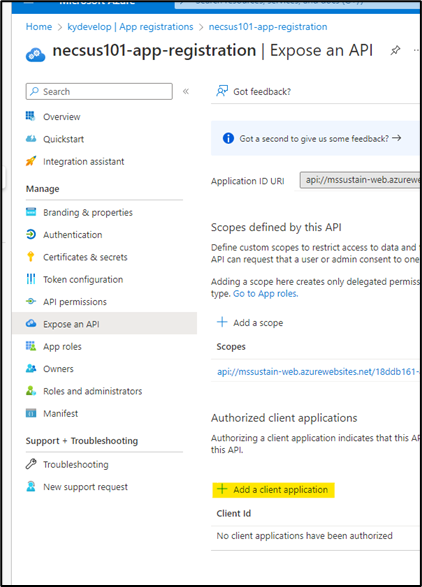Click the Authentication arrow icon
Screen dimensions: 422x587
tap(31, 235)
